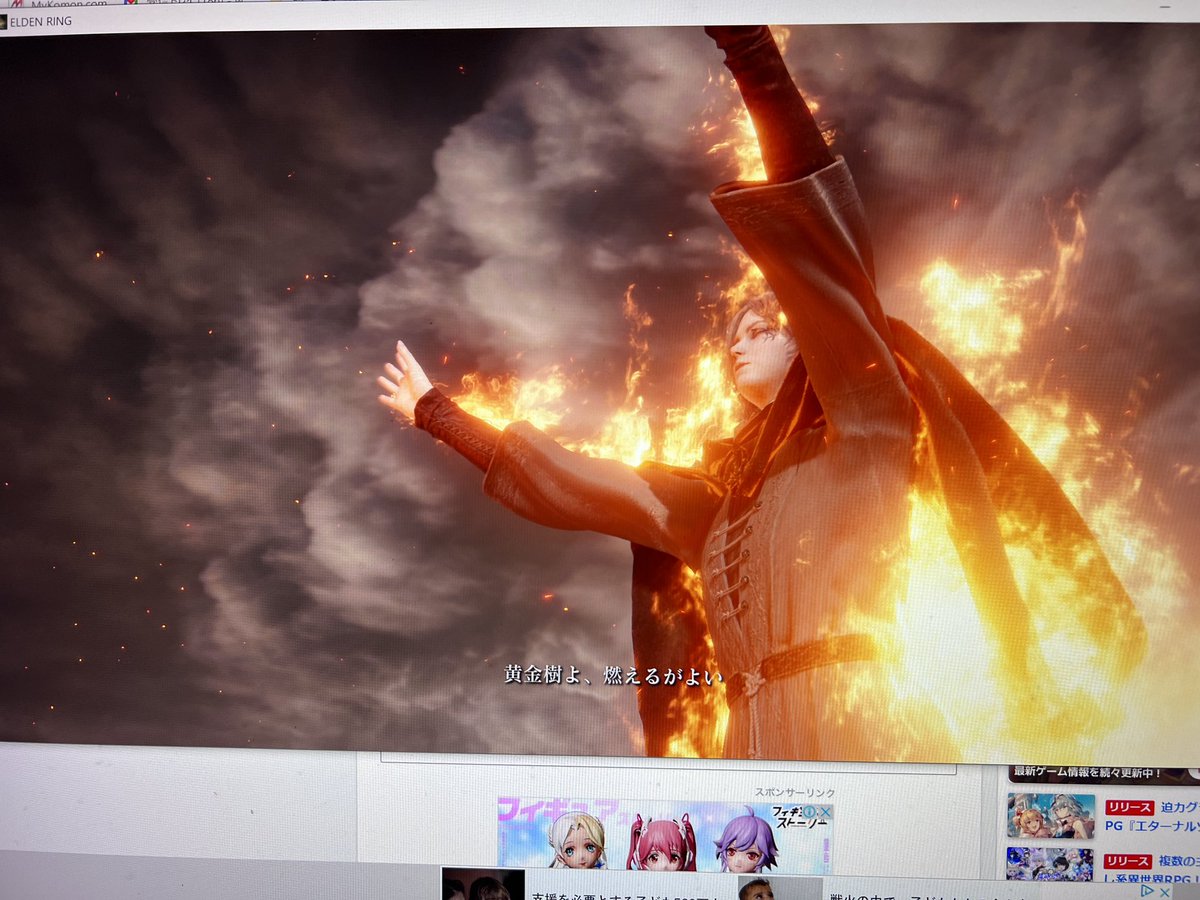Click the ELDEN RING window icon
The width and height of the screenshot is (1200, 900).
click(3, 21)
